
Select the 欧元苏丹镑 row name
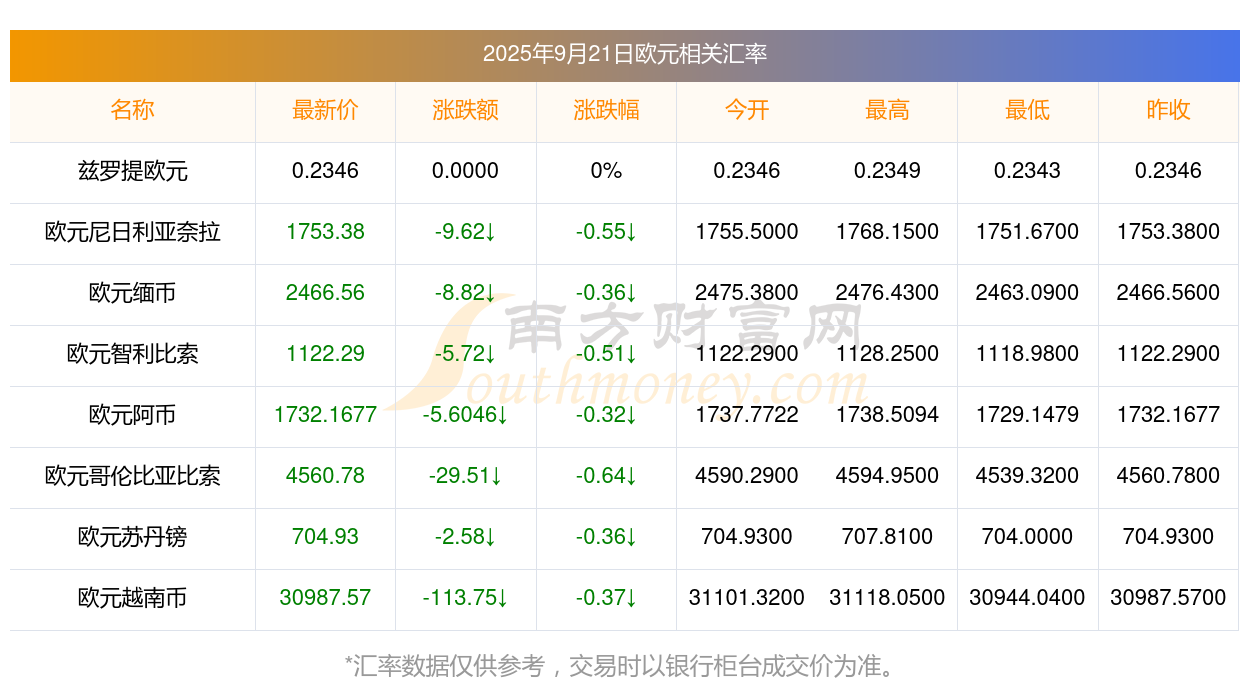tap(132, 537)
